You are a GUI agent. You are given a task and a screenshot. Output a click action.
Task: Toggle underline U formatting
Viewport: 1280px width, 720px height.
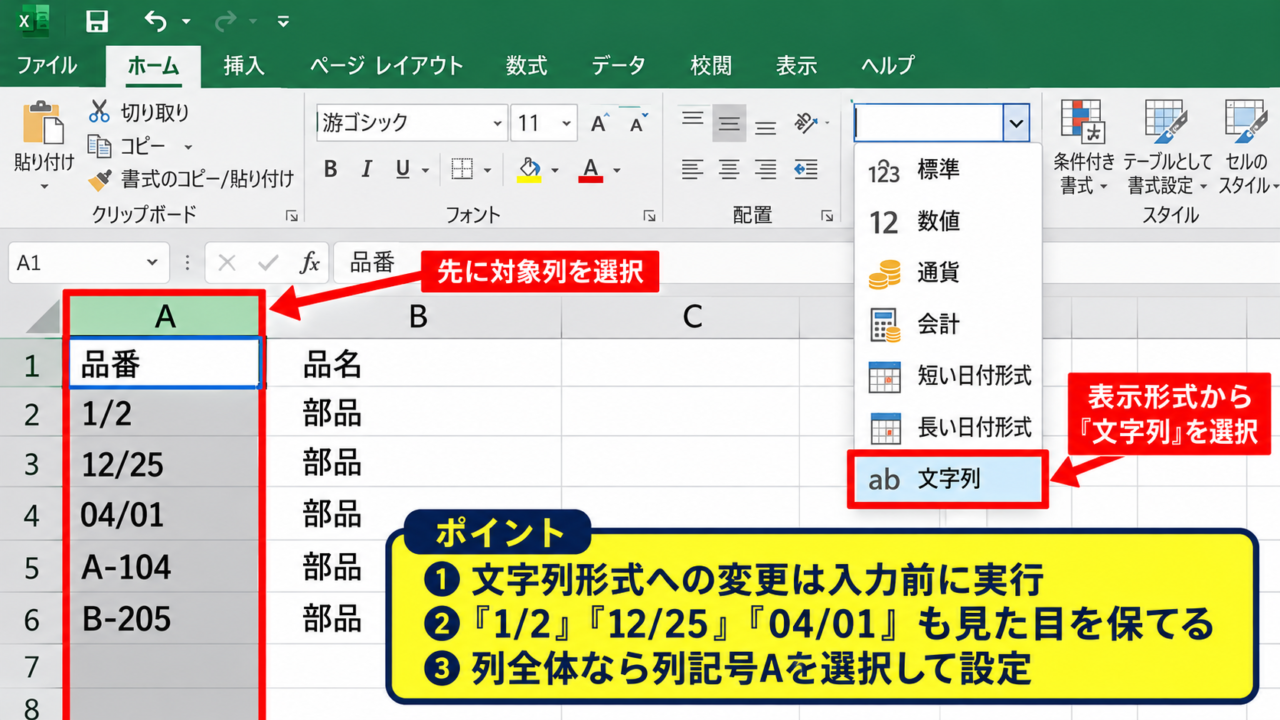click(x=402, y=170)
